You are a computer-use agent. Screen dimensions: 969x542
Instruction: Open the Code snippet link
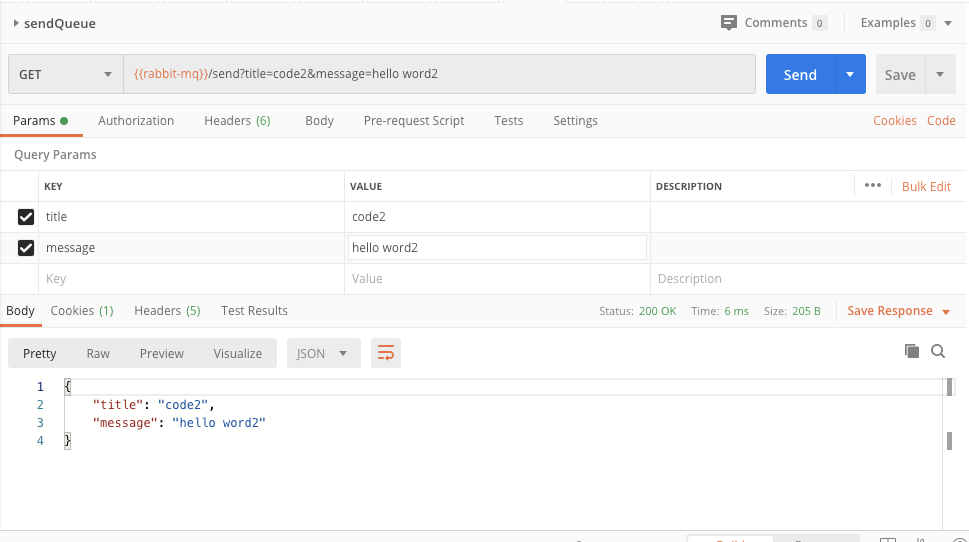(941, 121)
